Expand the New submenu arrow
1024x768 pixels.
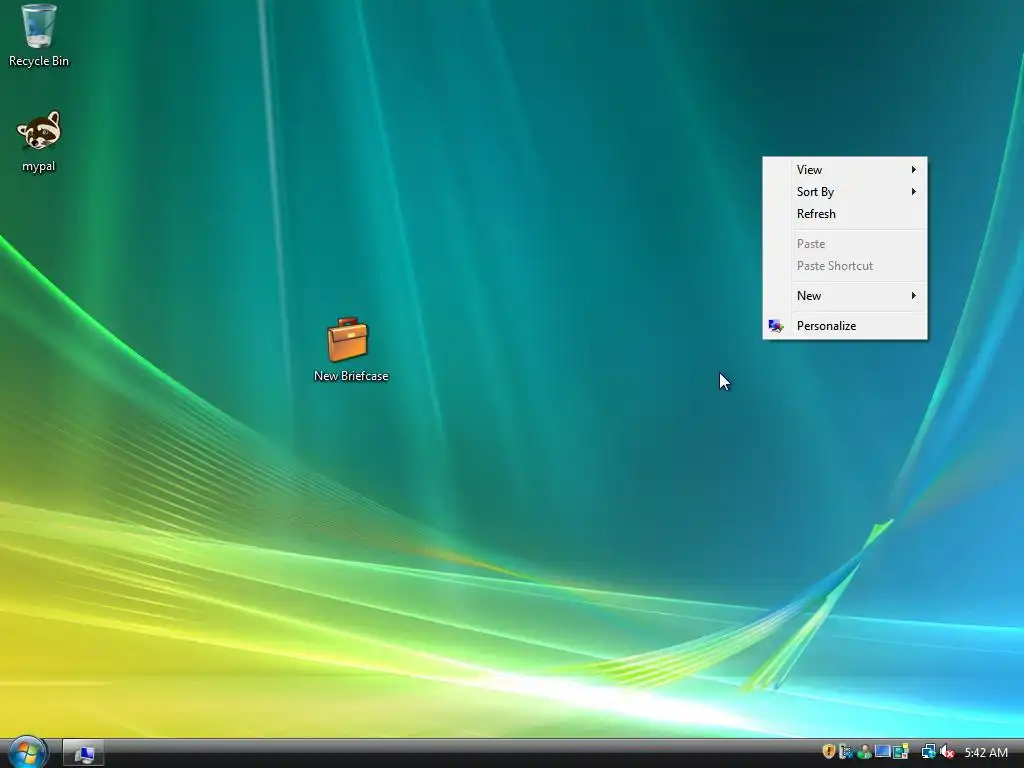pos(914,296)
